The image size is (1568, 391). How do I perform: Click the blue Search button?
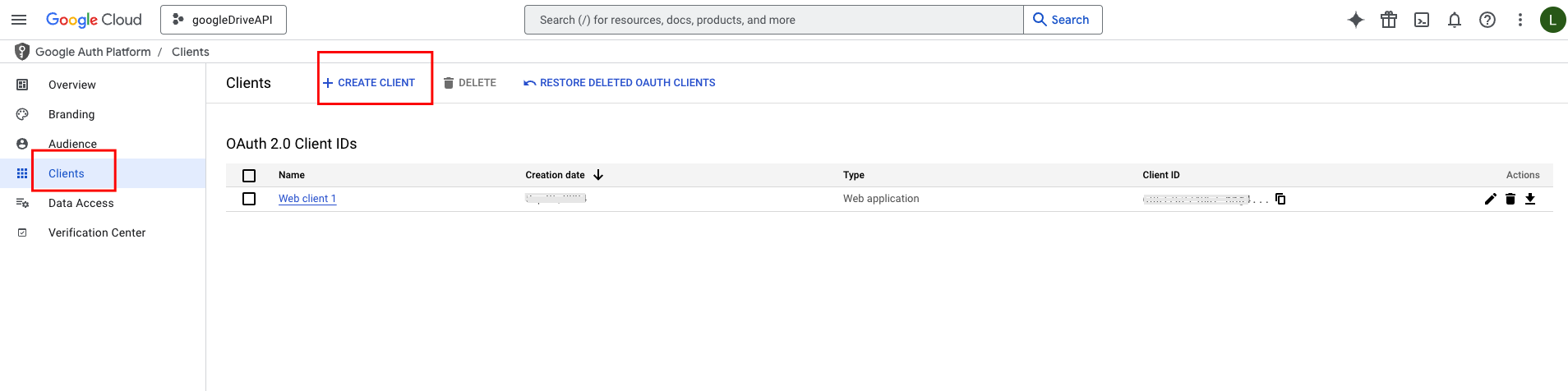click(x=1062, y=20)
